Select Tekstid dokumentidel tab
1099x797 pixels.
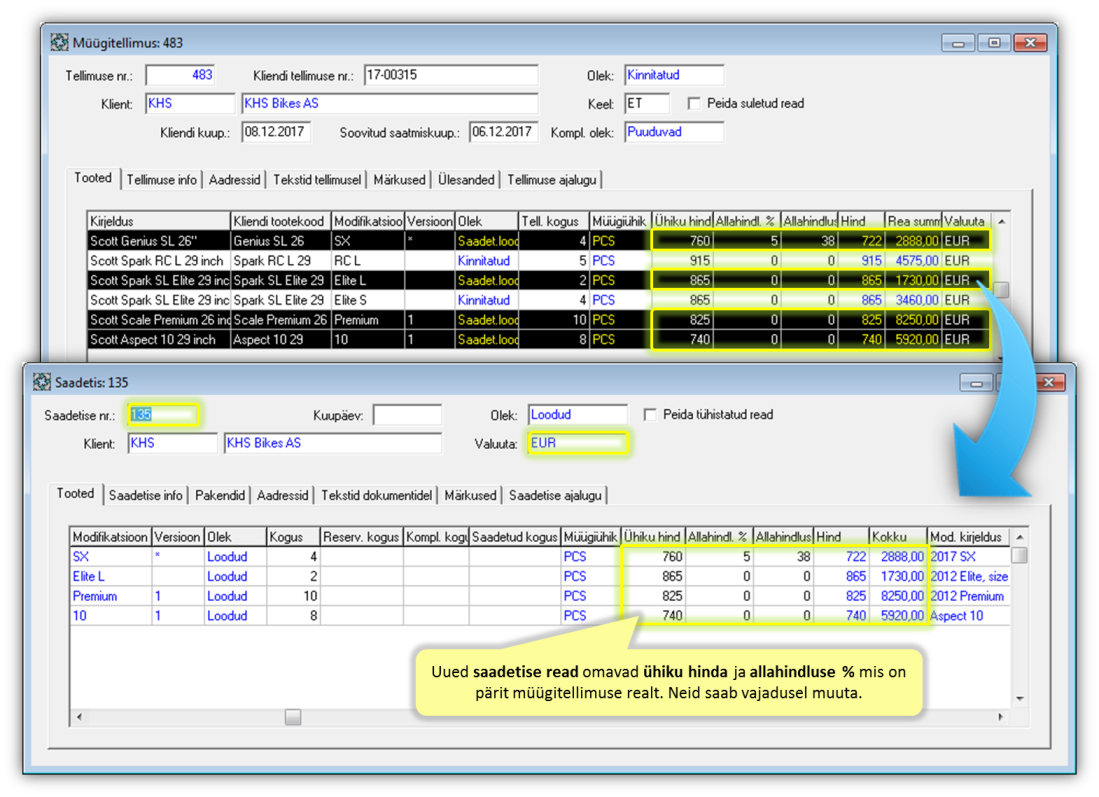tap(376, 496)
